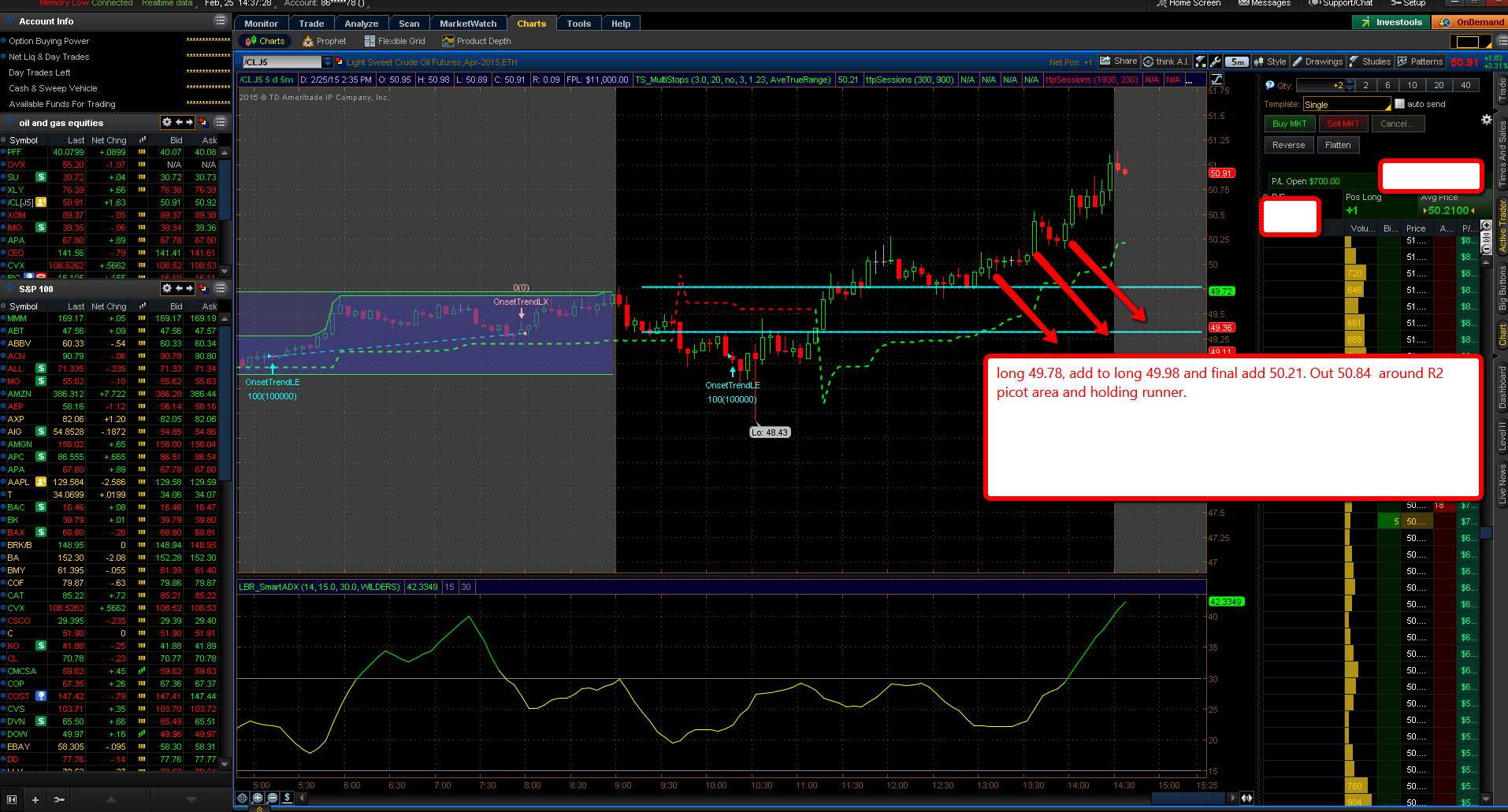Zoom in on the chart time axis
Image resolution: width=1508 pixels, height=812 pixels.
point(258,798)
